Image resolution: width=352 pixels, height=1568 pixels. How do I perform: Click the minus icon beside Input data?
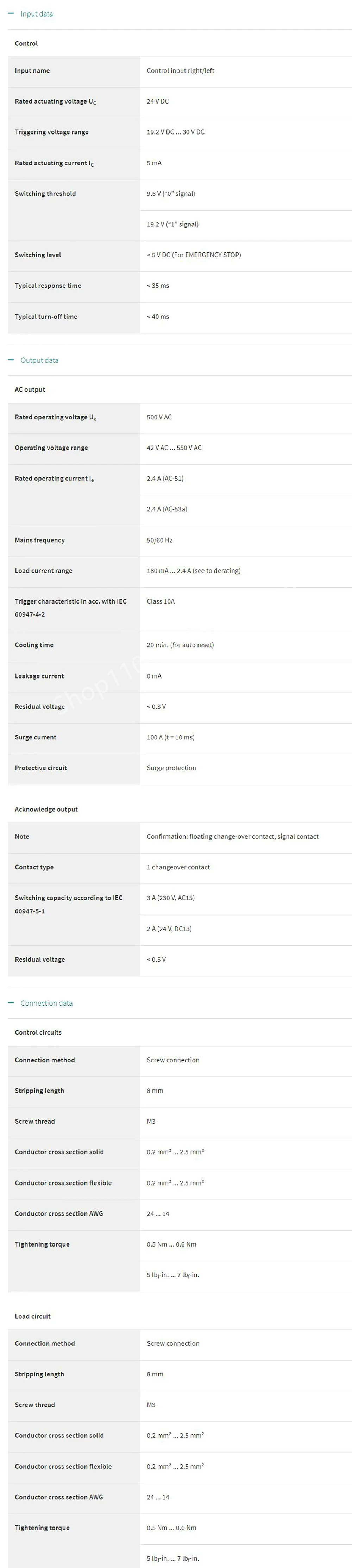point(11,13)
